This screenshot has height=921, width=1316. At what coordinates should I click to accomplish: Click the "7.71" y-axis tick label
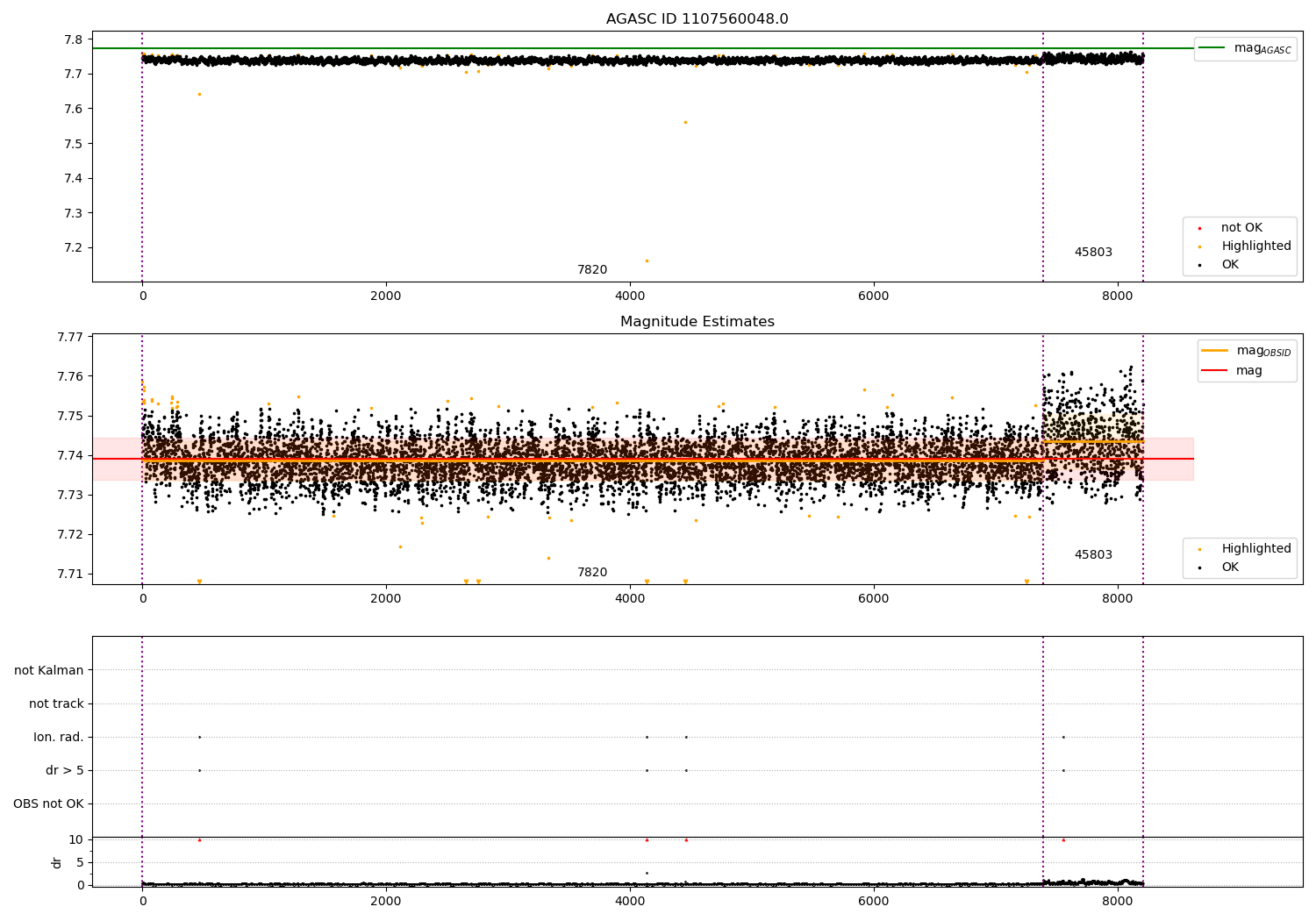[x=70, y=574]
